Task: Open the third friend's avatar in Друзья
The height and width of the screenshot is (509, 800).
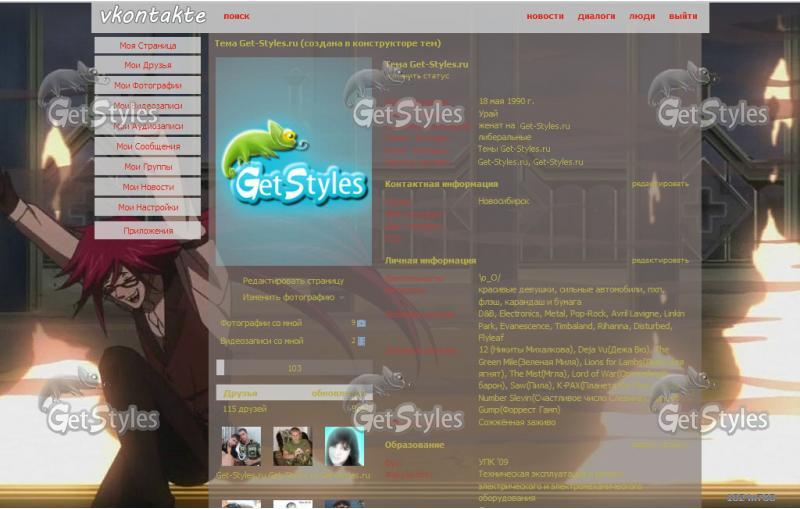Action: click(x=344, y=447)
